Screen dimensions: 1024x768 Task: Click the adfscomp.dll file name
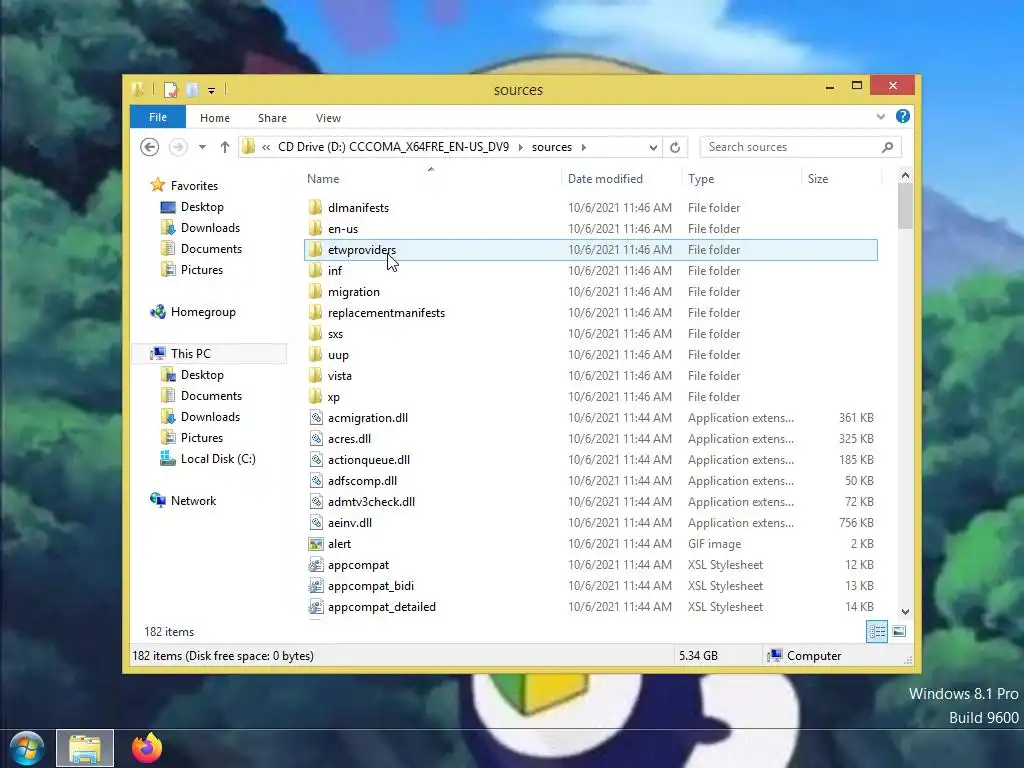[x=362, y=481]
